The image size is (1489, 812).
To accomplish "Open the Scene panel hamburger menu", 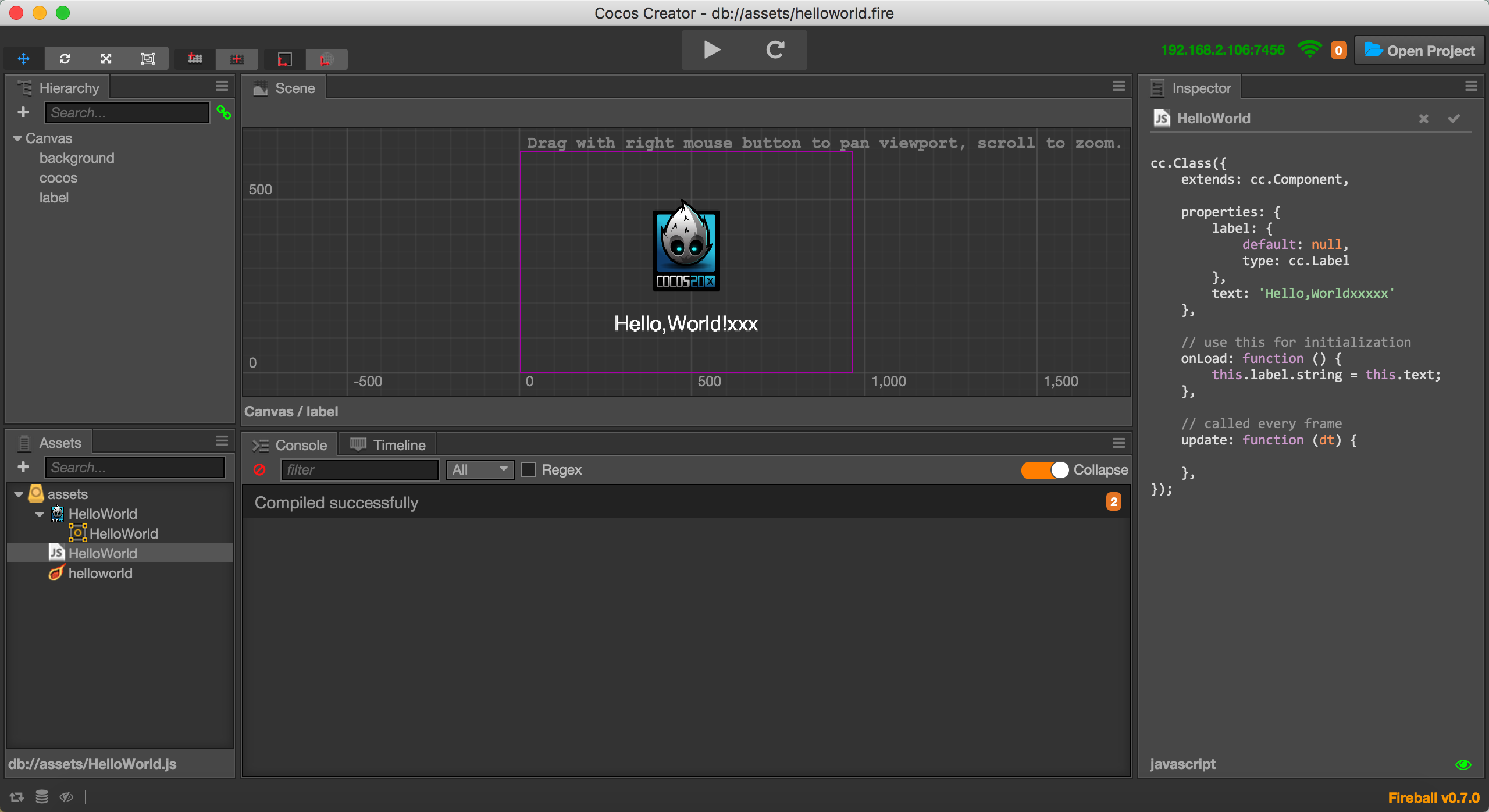I will [1118, 86].
